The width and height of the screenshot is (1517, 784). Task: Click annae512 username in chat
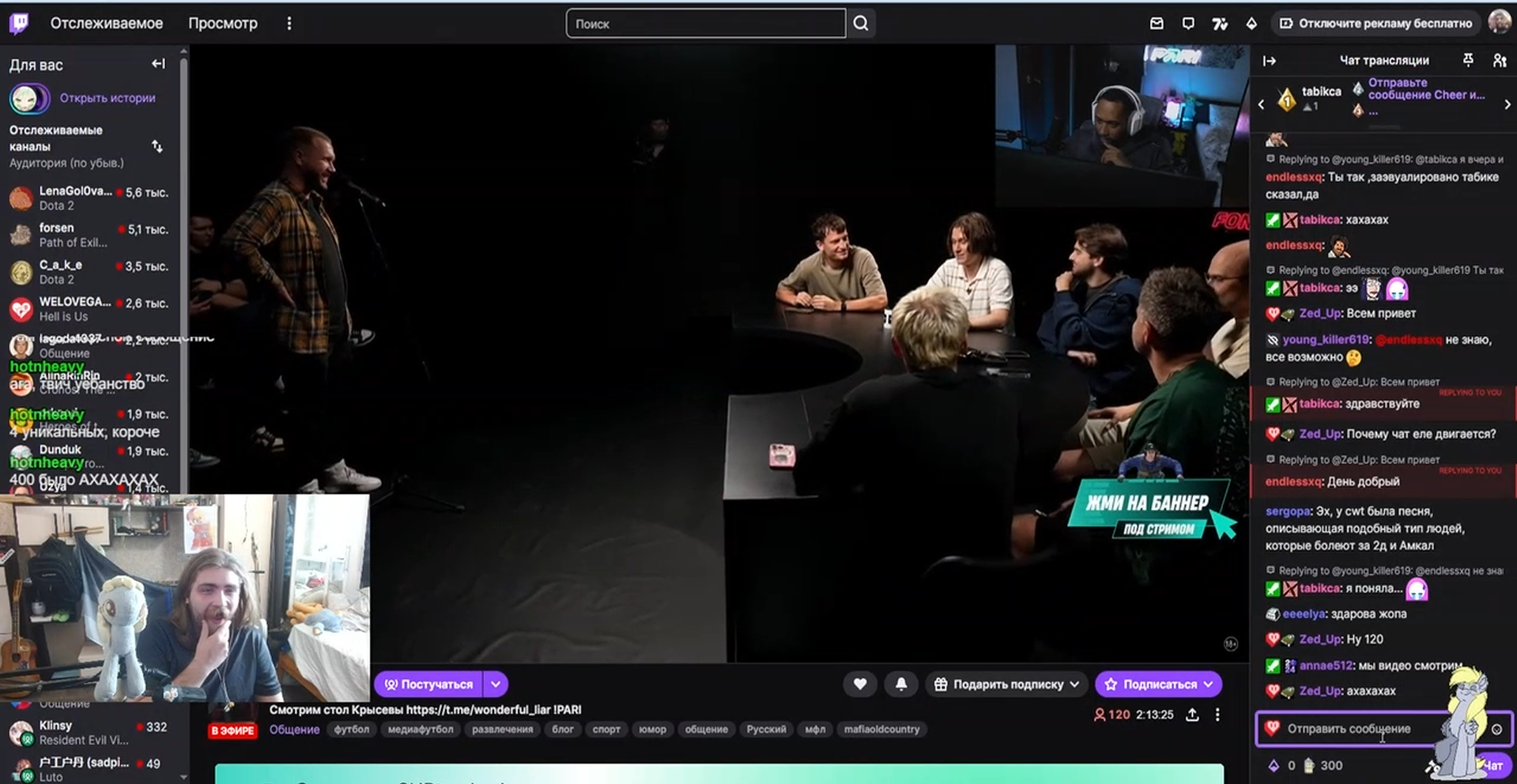point(1326,665)
